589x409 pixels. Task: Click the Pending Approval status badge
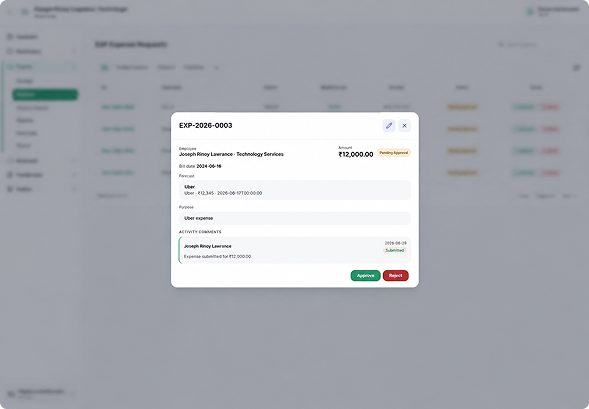pos(394,152)
